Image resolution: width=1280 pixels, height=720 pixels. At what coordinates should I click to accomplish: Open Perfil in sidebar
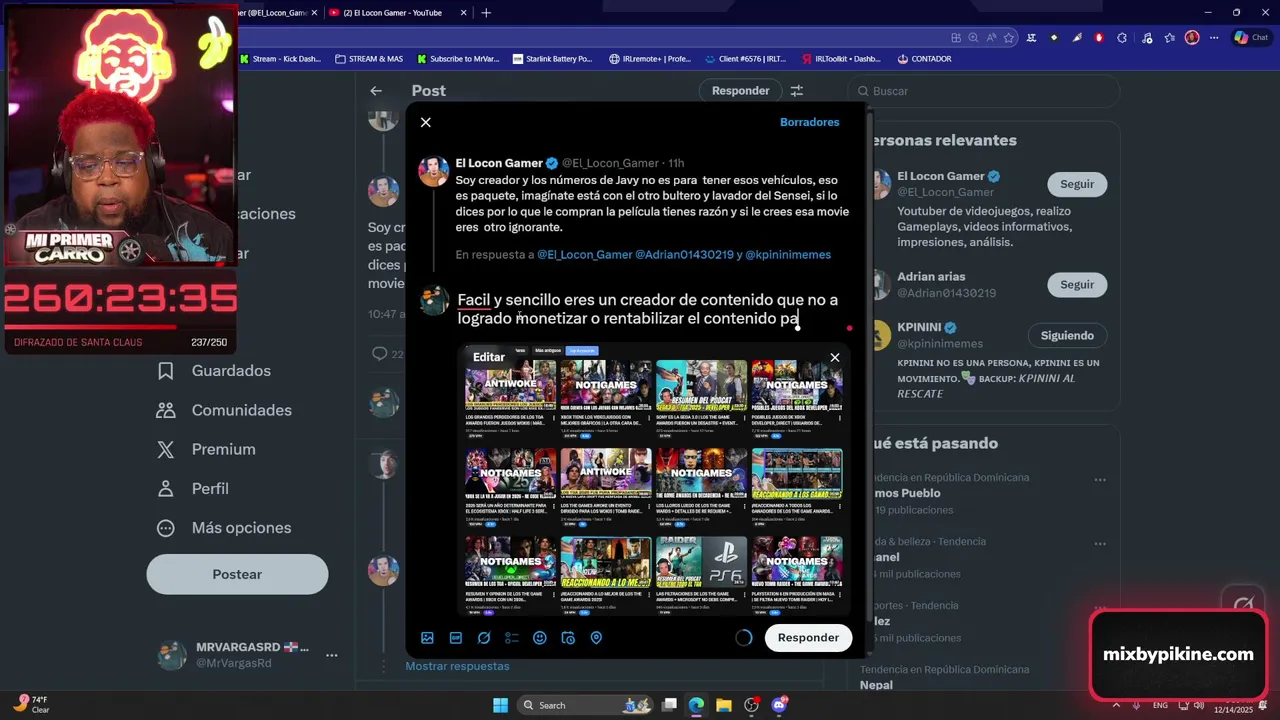193,488
